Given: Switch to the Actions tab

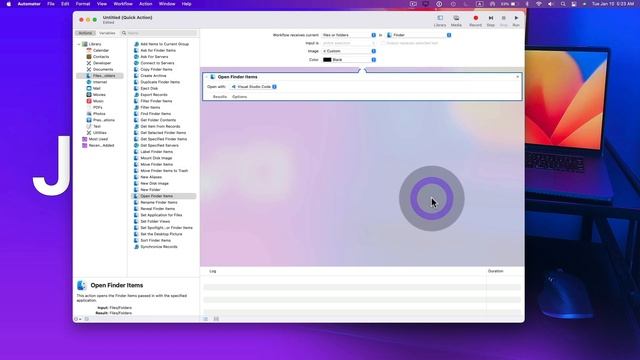Looking at the screenshot, I should coord(85,33).
